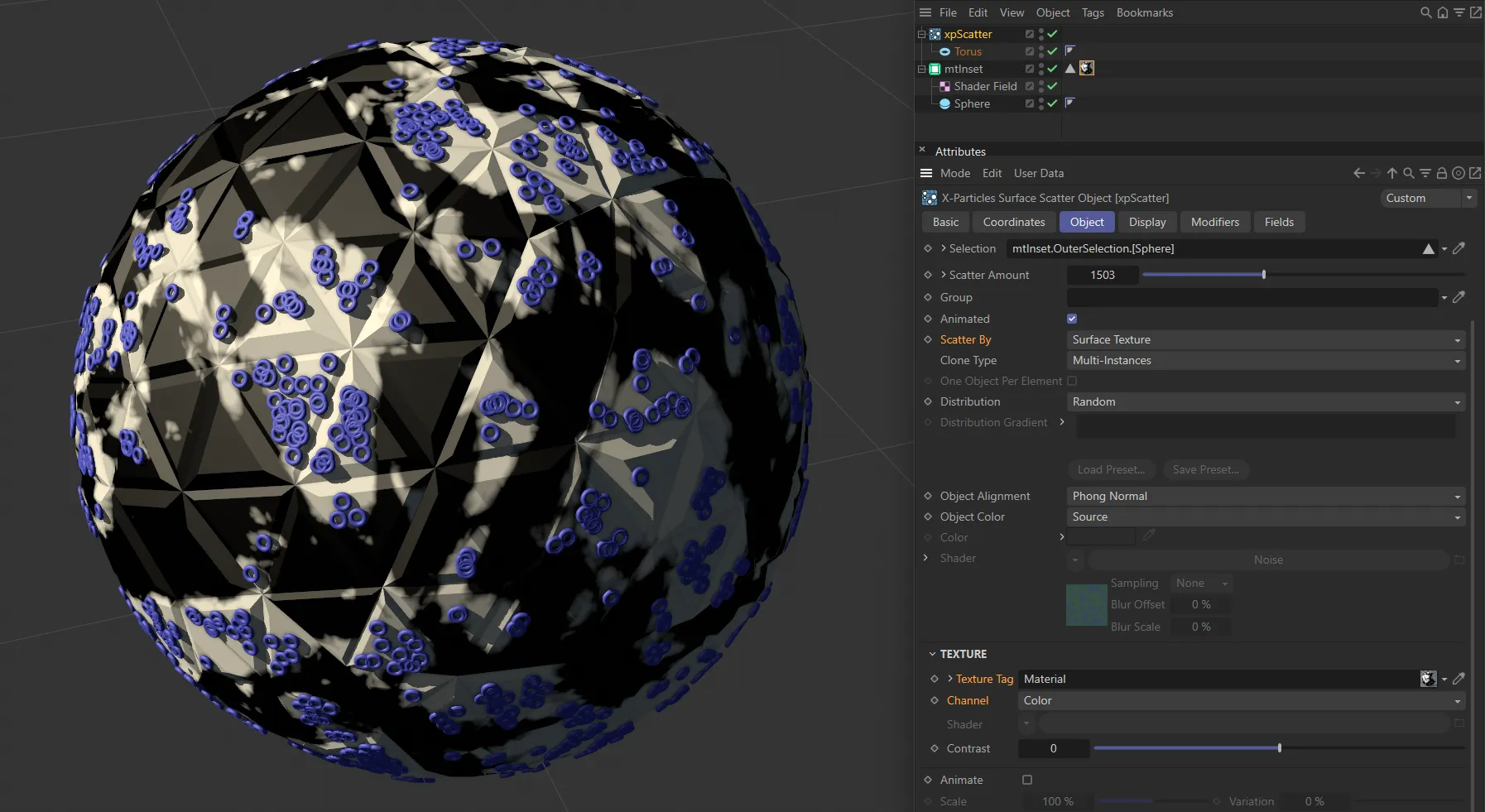1485x812 pixels.
Task: Open the material thumbnail on mtInset
Action: 1087,68
